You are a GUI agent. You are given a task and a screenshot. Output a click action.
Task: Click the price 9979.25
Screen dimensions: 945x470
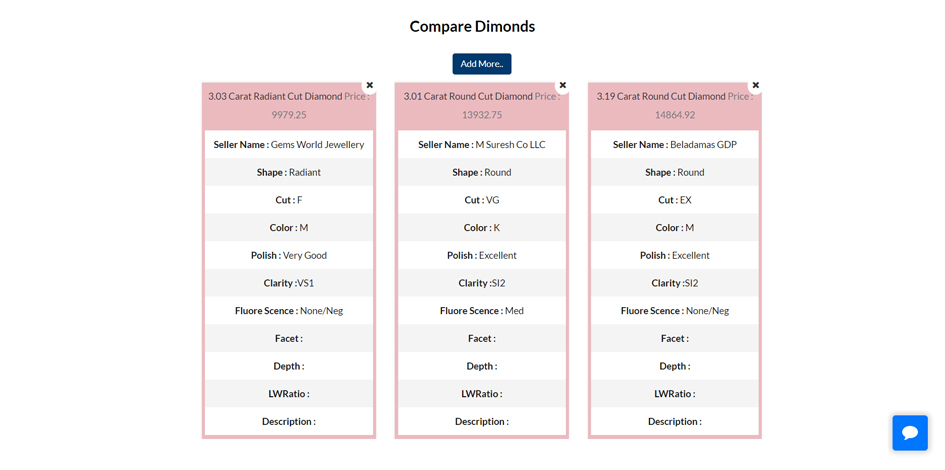(x=289, y=115)
